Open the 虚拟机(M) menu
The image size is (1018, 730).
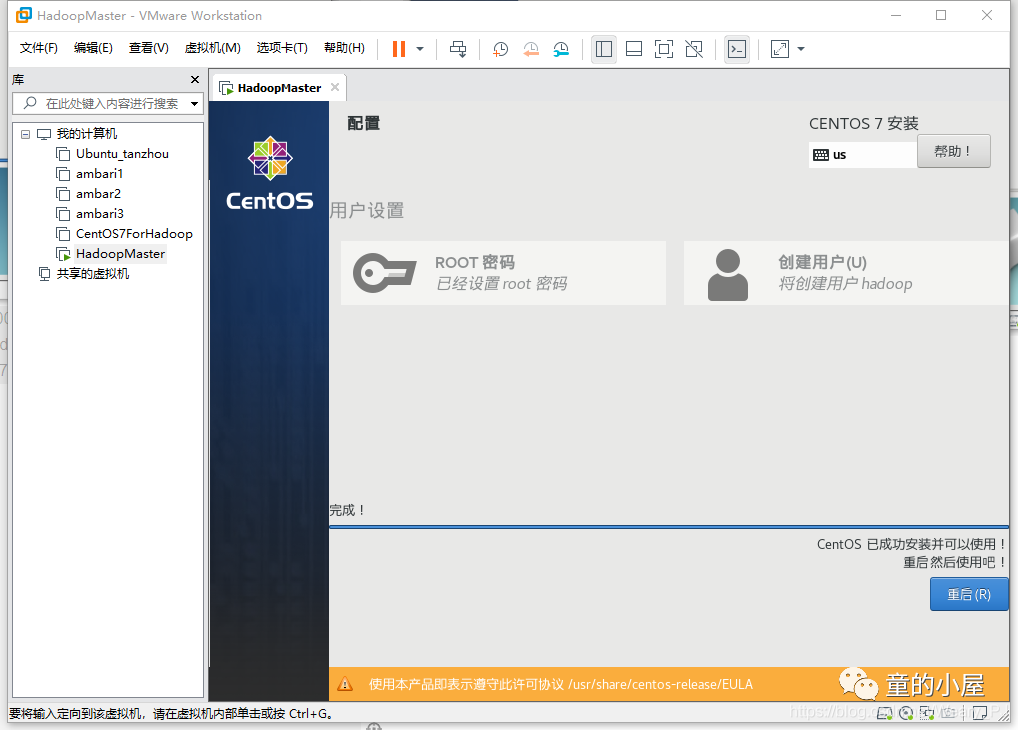pos(212,48)
